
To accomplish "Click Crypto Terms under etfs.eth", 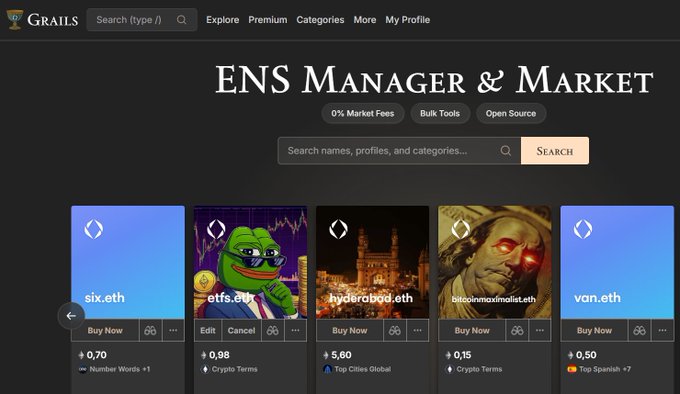I will point(235,369).
